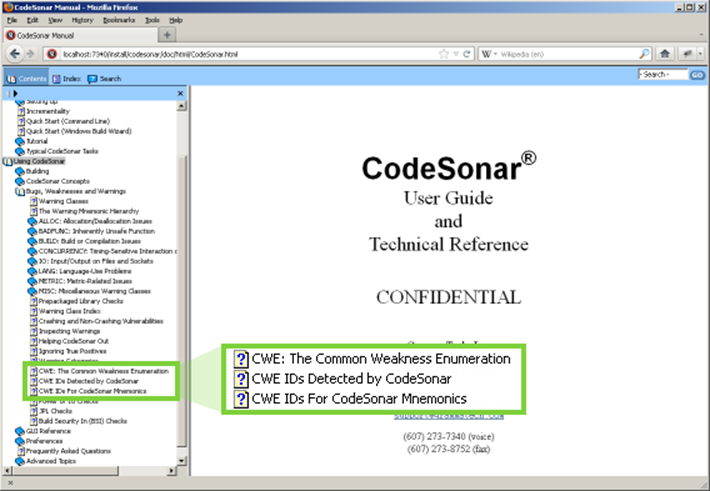This screenshot has width=710, height=491.
Task: Click the help Search input field
Action: pyautogui.click(x=663, y=74)
